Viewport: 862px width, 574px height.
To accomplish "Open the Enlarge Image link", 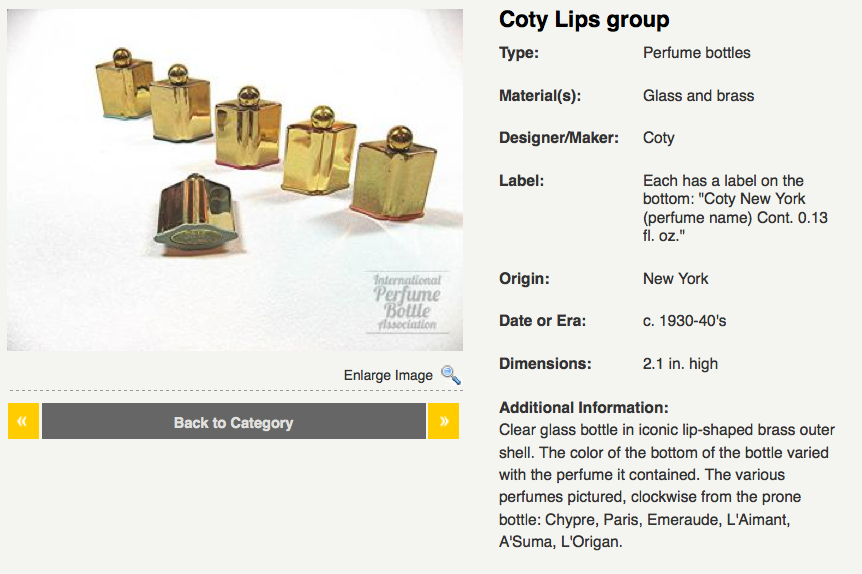I will tap(388, 375).
